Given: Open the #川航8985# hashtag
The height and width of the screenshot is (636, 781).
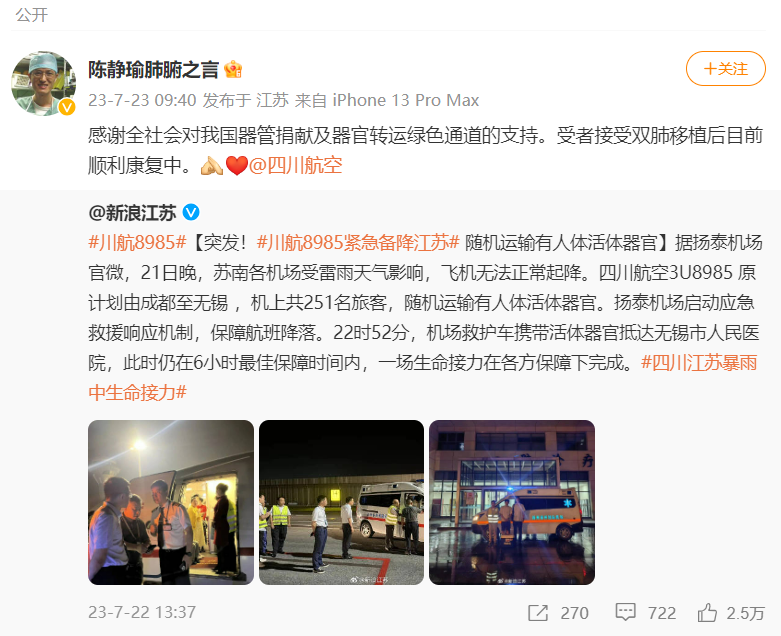Looking at the screenshot, I should tap(137, 243).
